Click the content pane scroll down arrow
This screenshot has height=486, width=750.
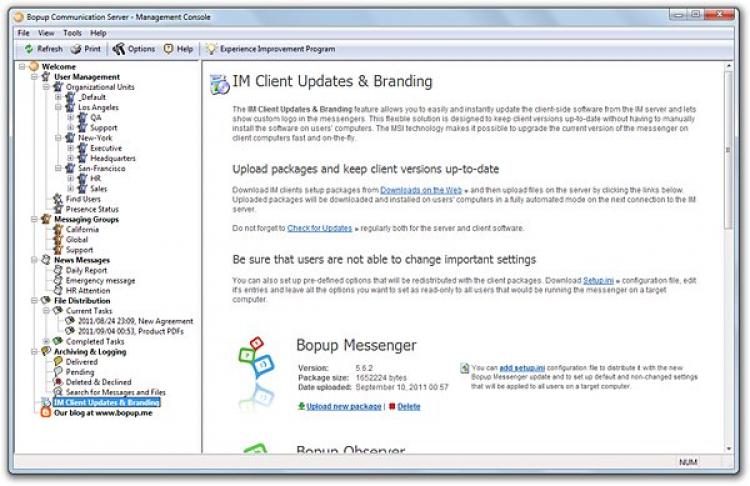coord(729,449)
